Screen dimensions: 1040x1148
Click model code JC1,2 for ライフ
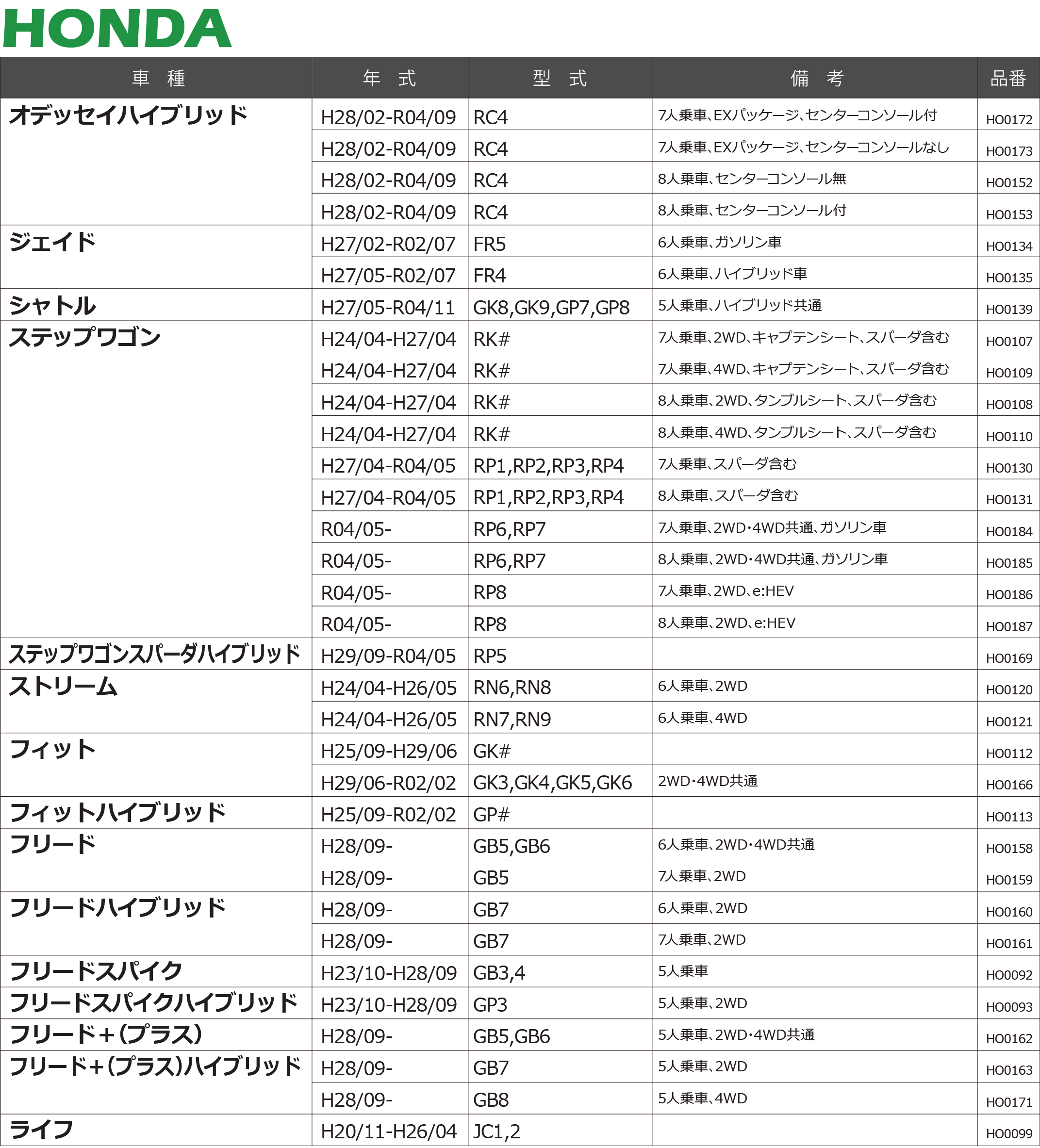click(x=496, y=1131)
